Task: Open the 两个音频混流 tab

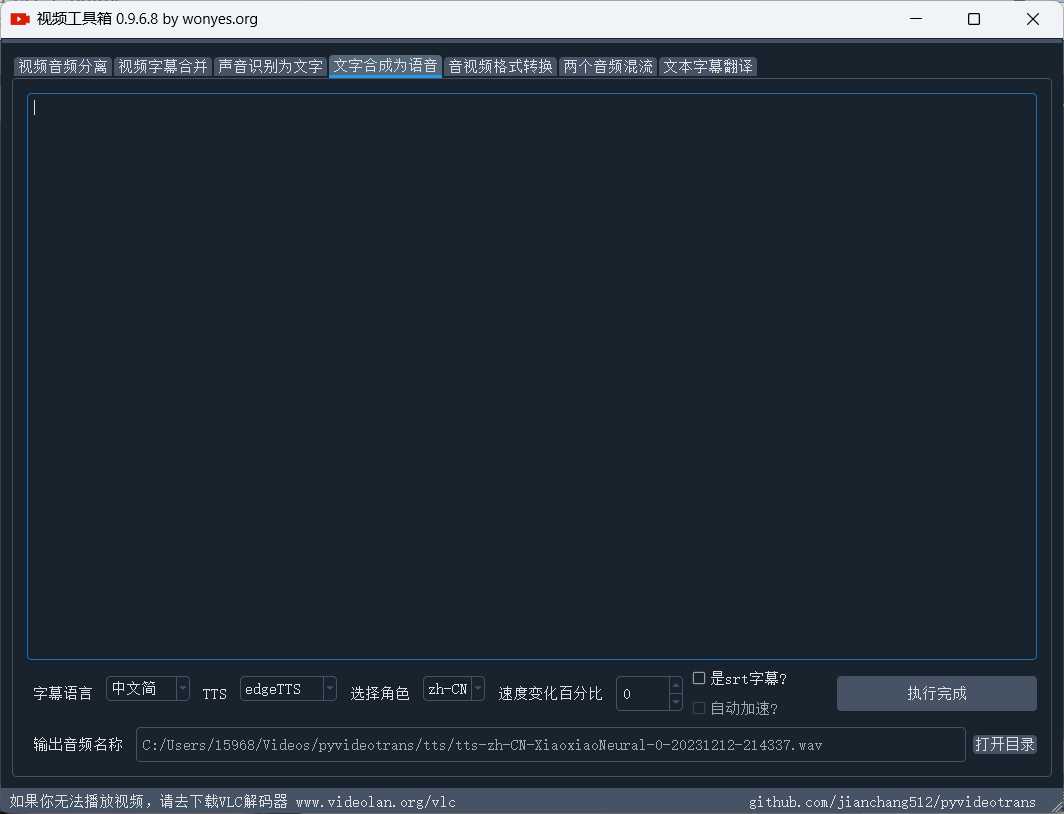Action: coord(608,67)
